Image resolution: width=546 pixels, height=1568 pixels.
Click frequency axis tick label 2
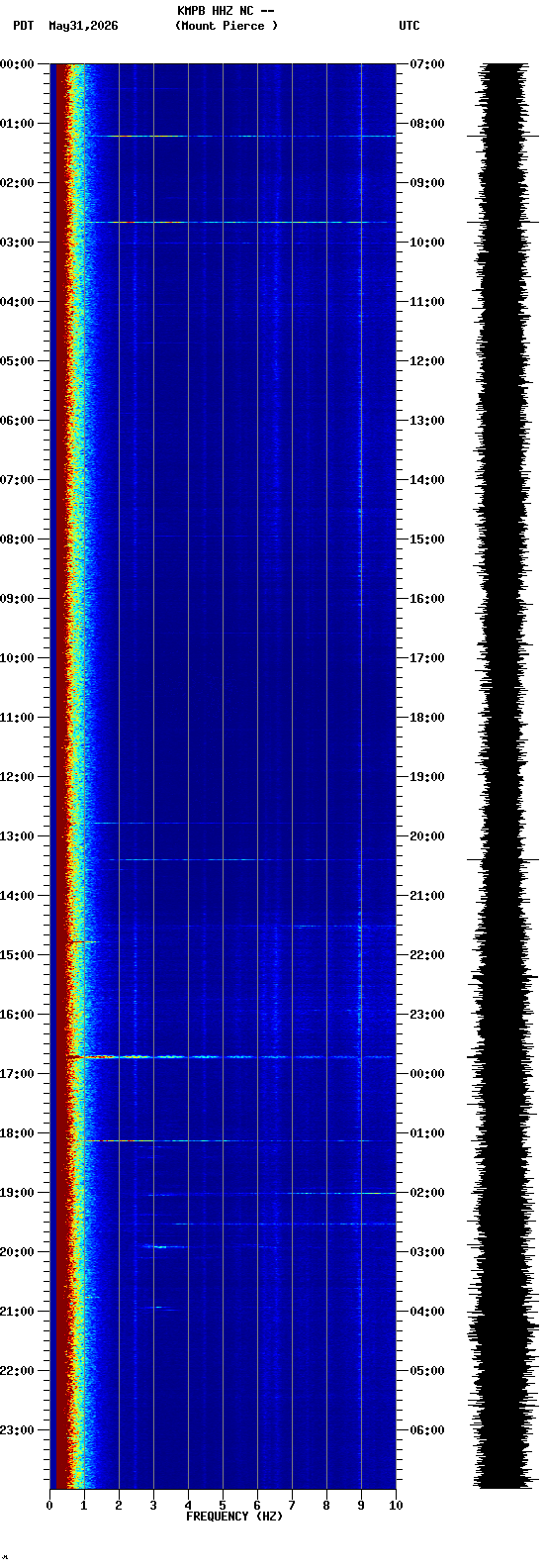point(119,1506)
